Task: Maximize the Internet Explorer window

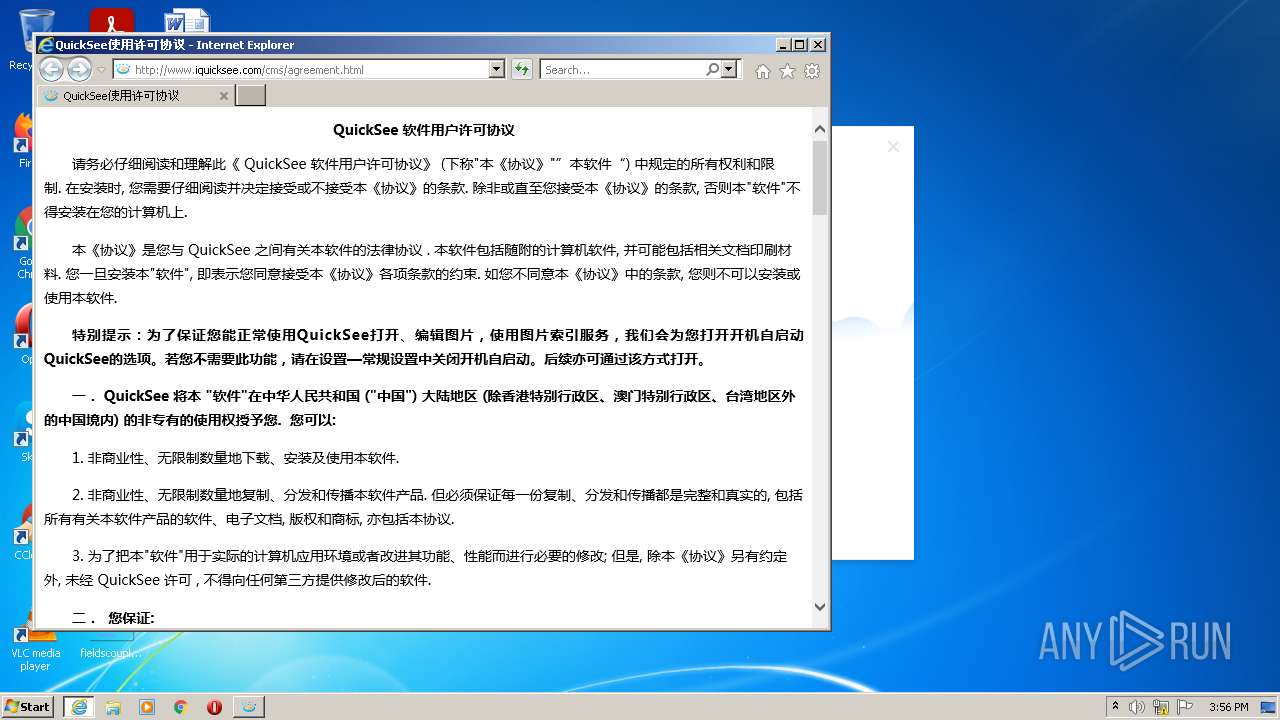Action: point(799,45)
